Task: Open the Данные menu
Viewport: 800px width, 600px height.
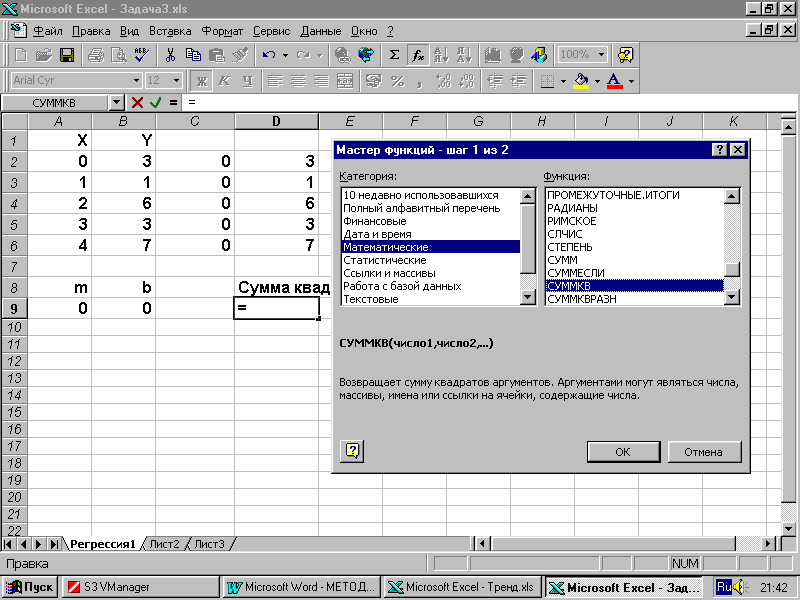Action: pos(320,31)
